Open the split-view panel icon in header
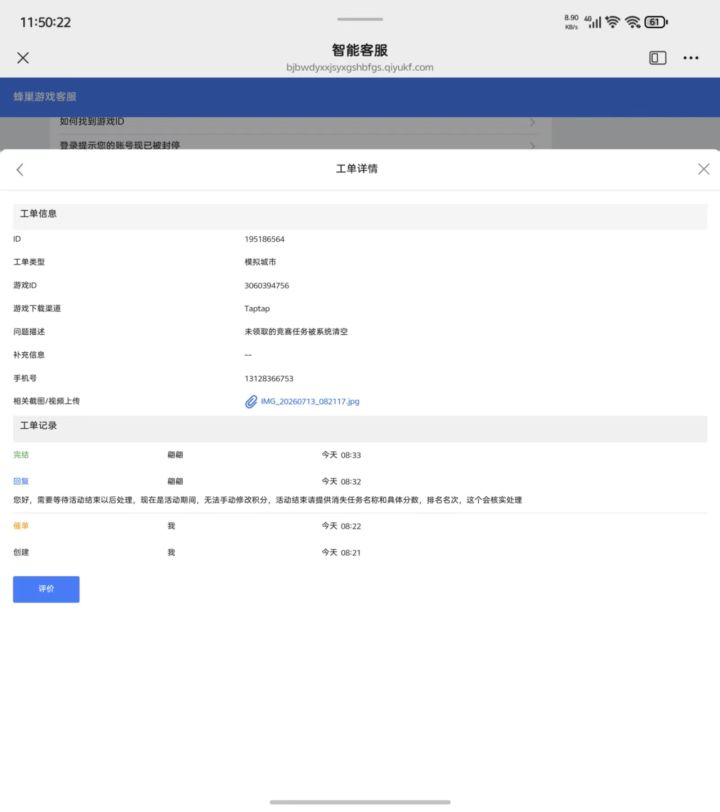Screen dimensions: 720x812 coord(657,57)
